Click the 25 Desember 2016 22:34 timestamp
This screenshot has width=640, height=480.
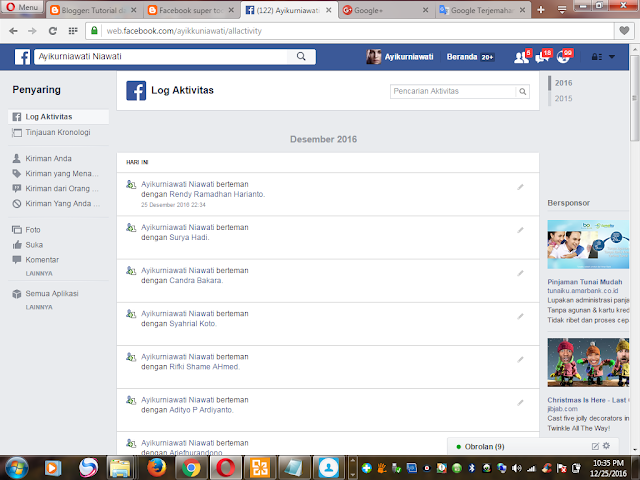(173, 205)
